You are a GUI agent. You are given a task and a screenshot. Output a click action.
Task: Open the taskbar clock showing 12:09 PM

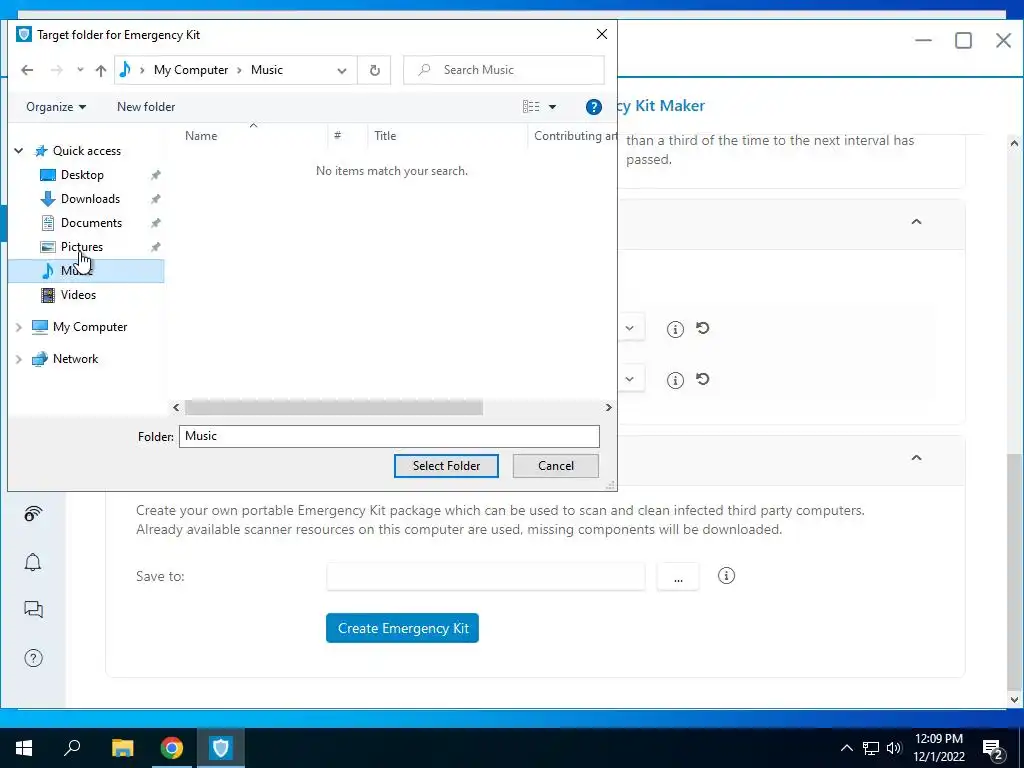[x=938, y=748]
